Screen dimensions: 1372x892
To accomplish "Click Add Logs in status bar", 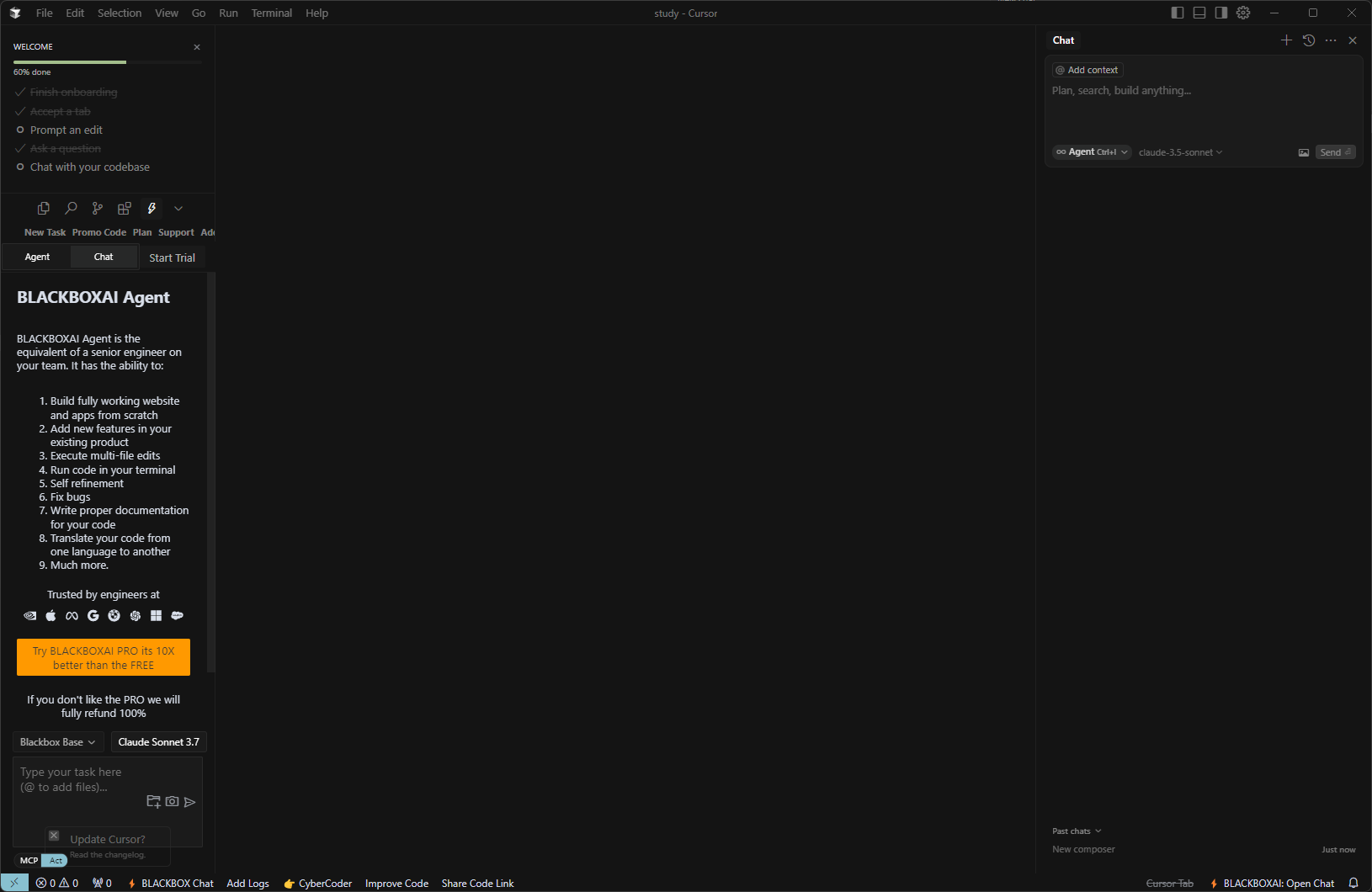I will click(248, 883).
